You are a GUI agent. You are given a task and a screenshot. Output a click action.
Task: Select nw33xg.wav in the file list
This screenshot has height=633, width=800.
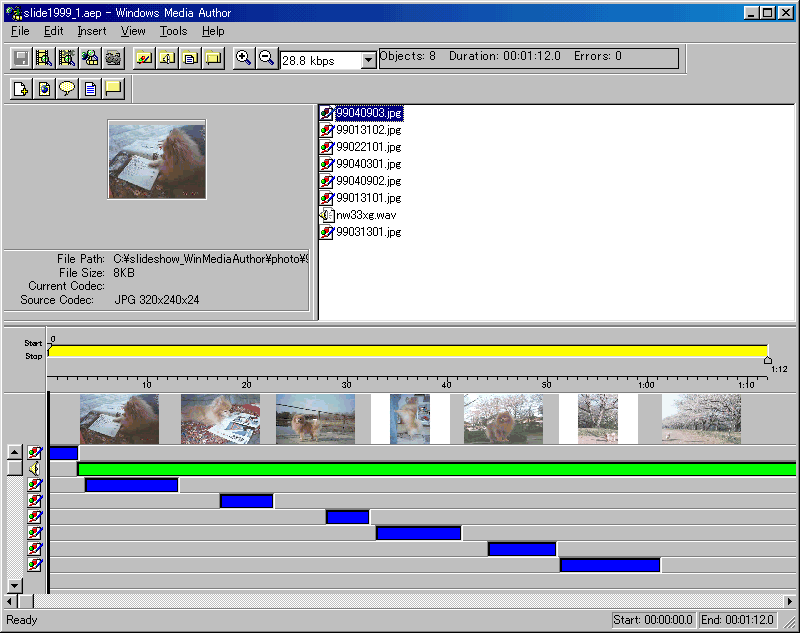point(365,215)
